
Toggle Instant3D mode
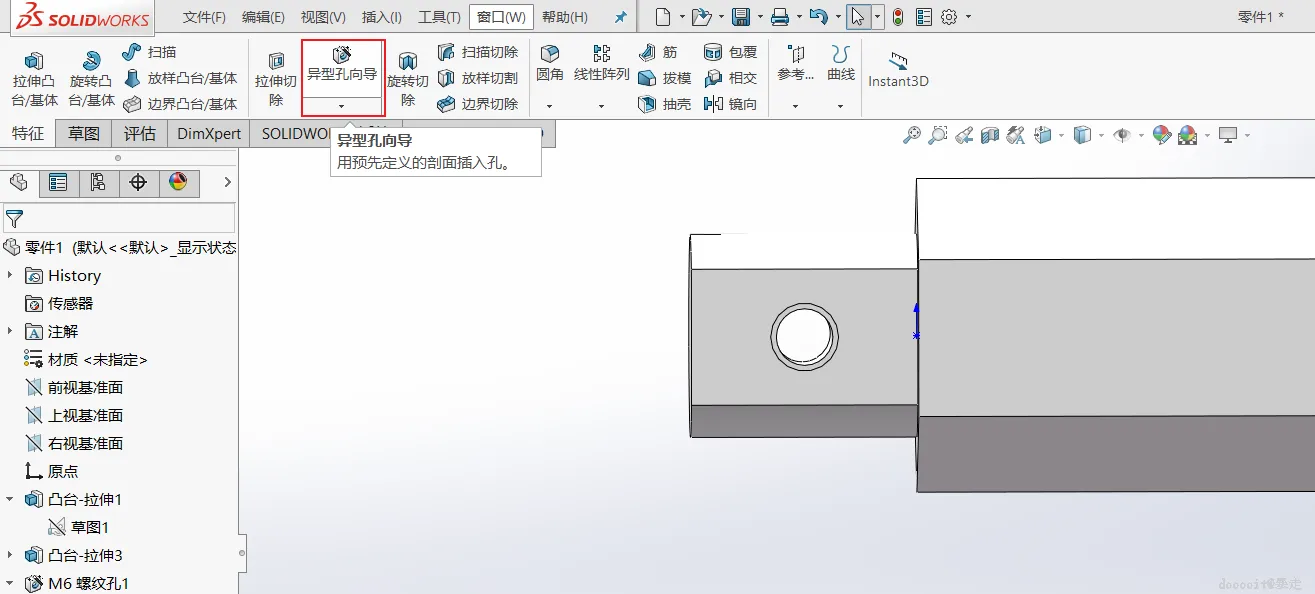click(x=898, y=68)
